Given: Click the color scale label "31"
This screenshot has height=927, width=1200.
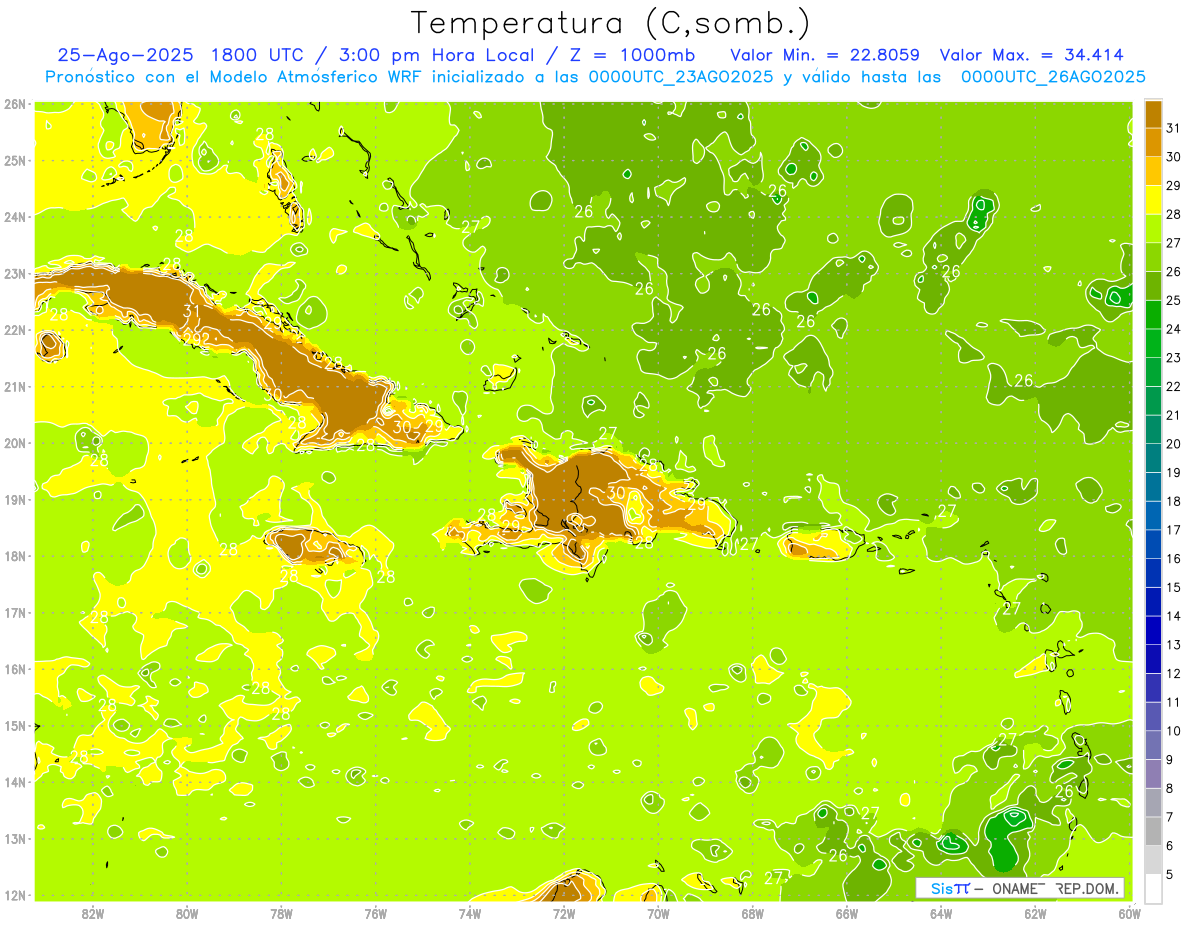Looking at the screenshot, I should [1174, 127].
